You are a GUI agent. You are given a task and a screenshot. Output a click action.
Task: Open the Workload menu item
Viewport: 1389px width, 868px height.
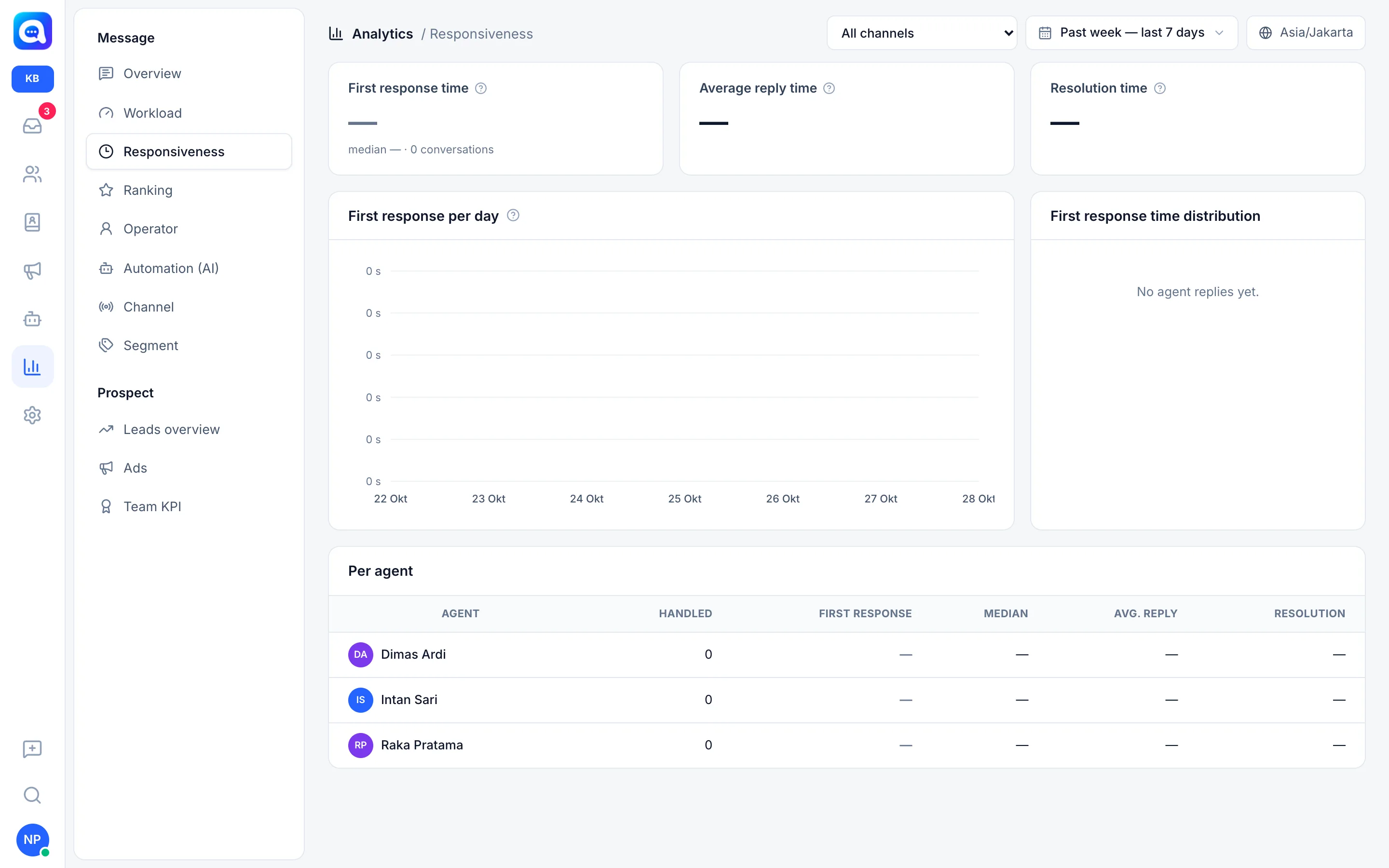click(189, 113)
